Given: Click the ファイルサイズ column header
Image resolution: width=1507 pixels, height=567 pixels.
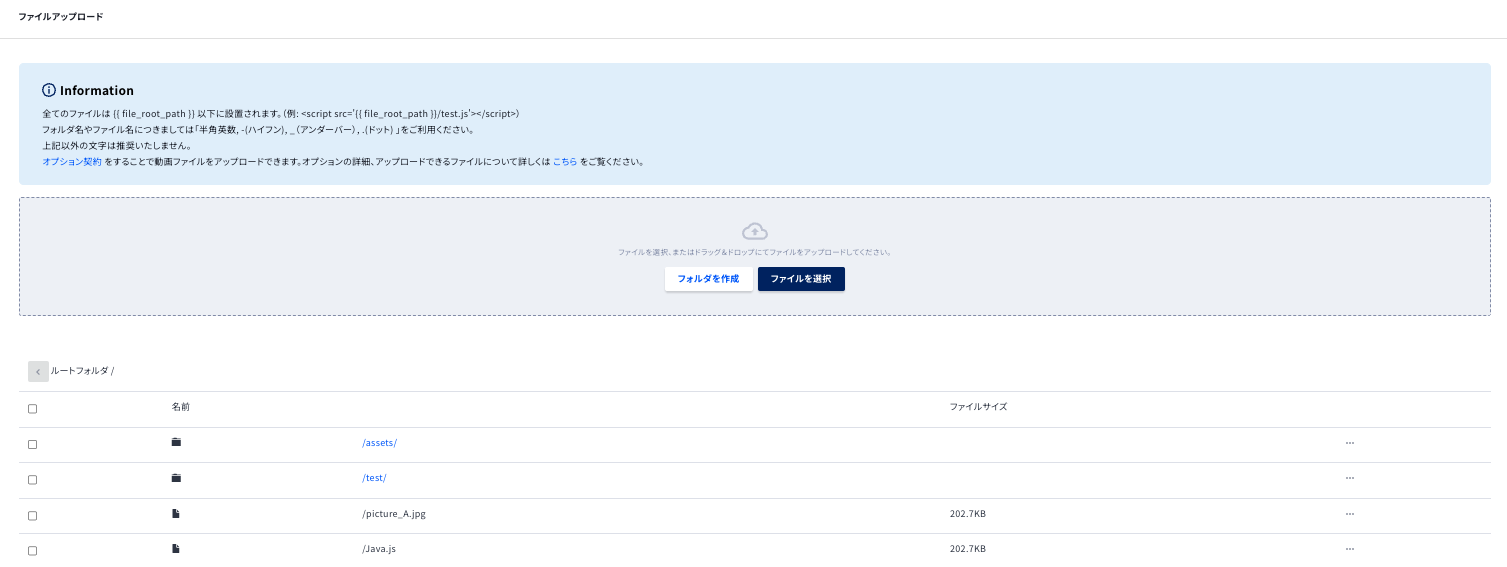Looking at the screenshot, I should pos(978,407).
